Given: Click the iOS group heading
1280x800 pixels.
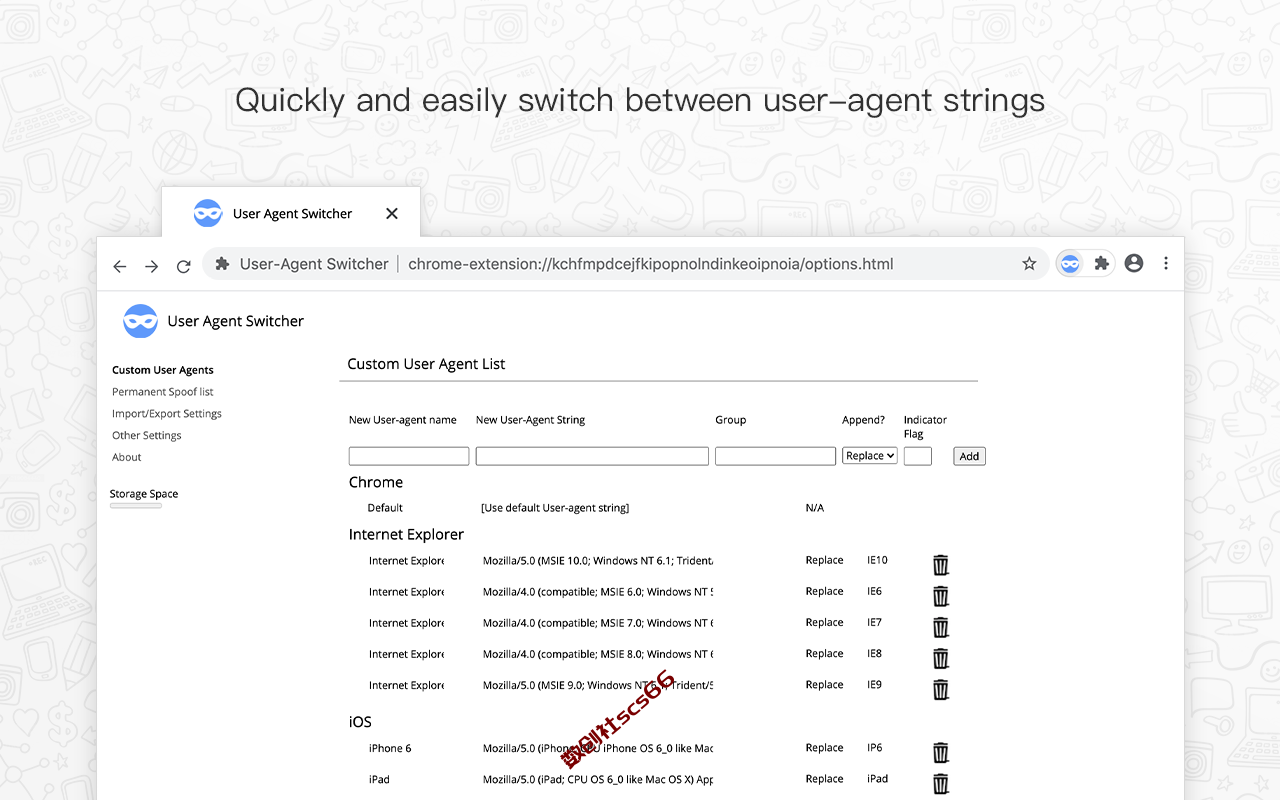Looking at the screenshot, I should 360,722.
